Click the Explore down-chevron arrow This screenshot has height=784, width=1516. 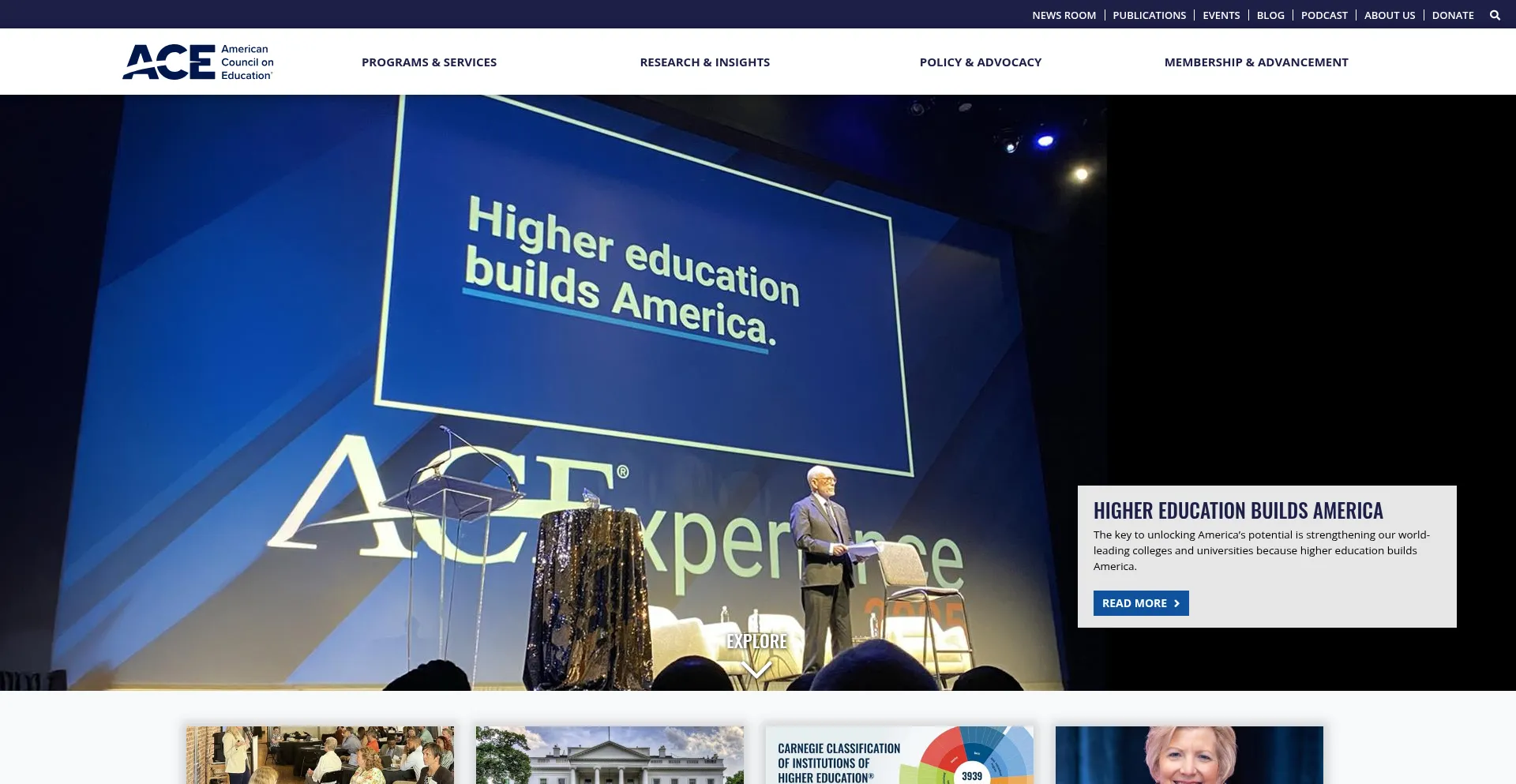coord(756,670)
